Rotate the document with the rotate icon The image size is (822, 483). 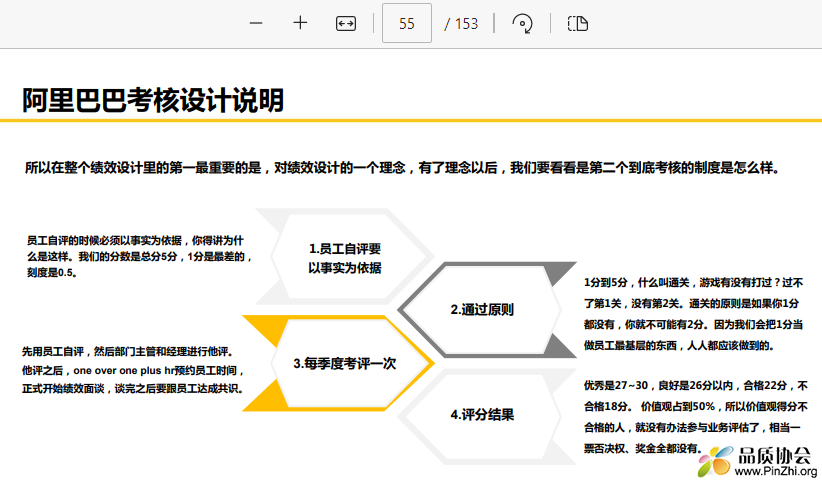click(522, 24)
